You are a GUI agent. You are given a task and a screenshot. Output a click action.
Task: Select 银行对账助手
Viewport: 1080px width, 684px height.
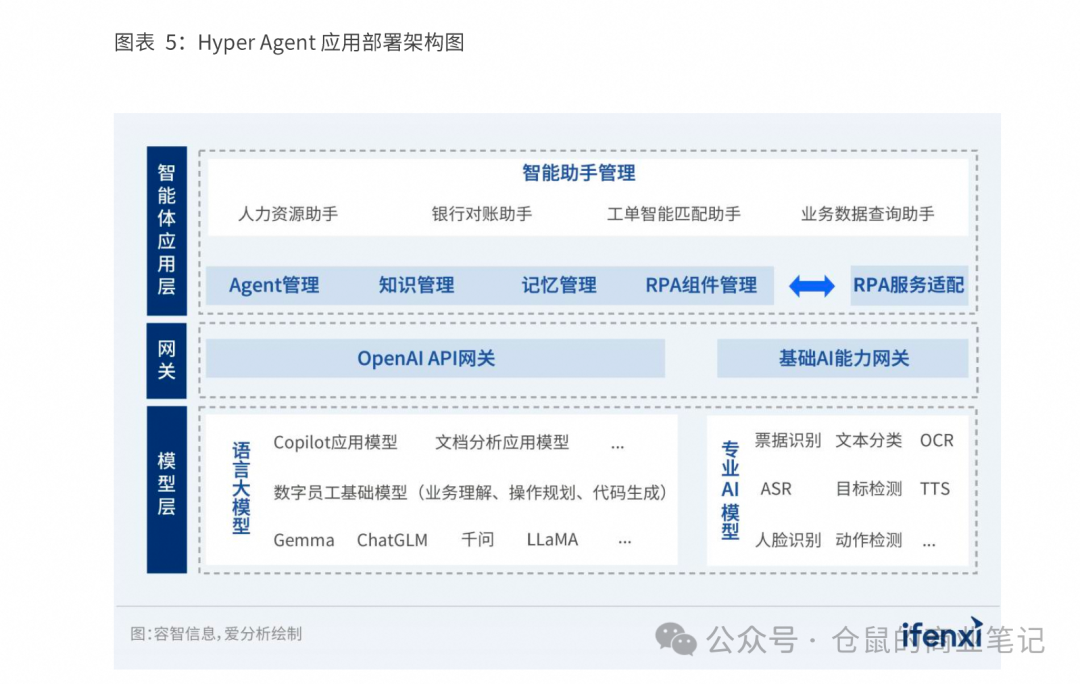pos(482,214)
